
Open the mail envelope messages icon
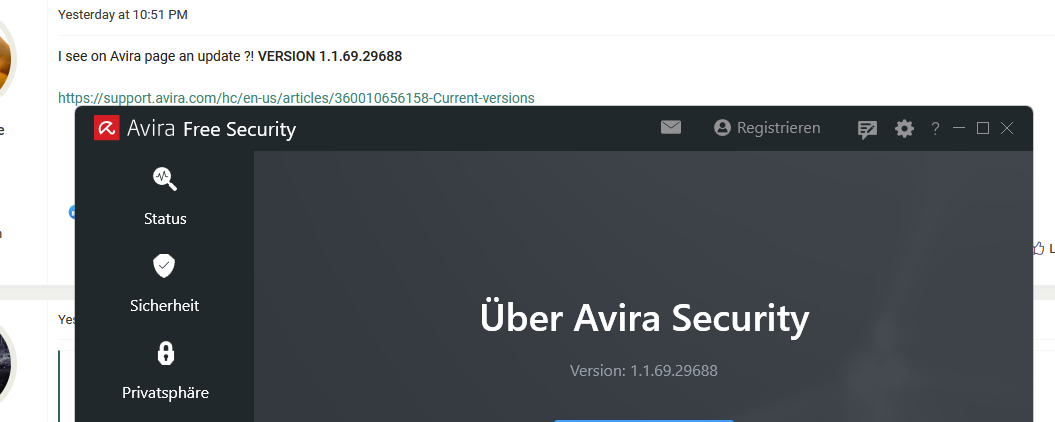pyautogui.click(x=671, y=127)
